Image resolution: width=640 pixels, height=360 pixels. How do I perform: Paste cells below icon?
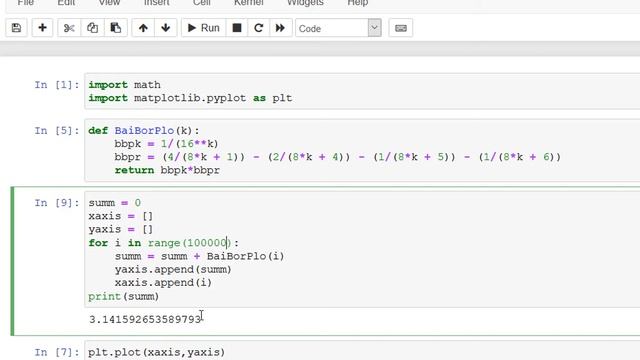pos(116,28)
